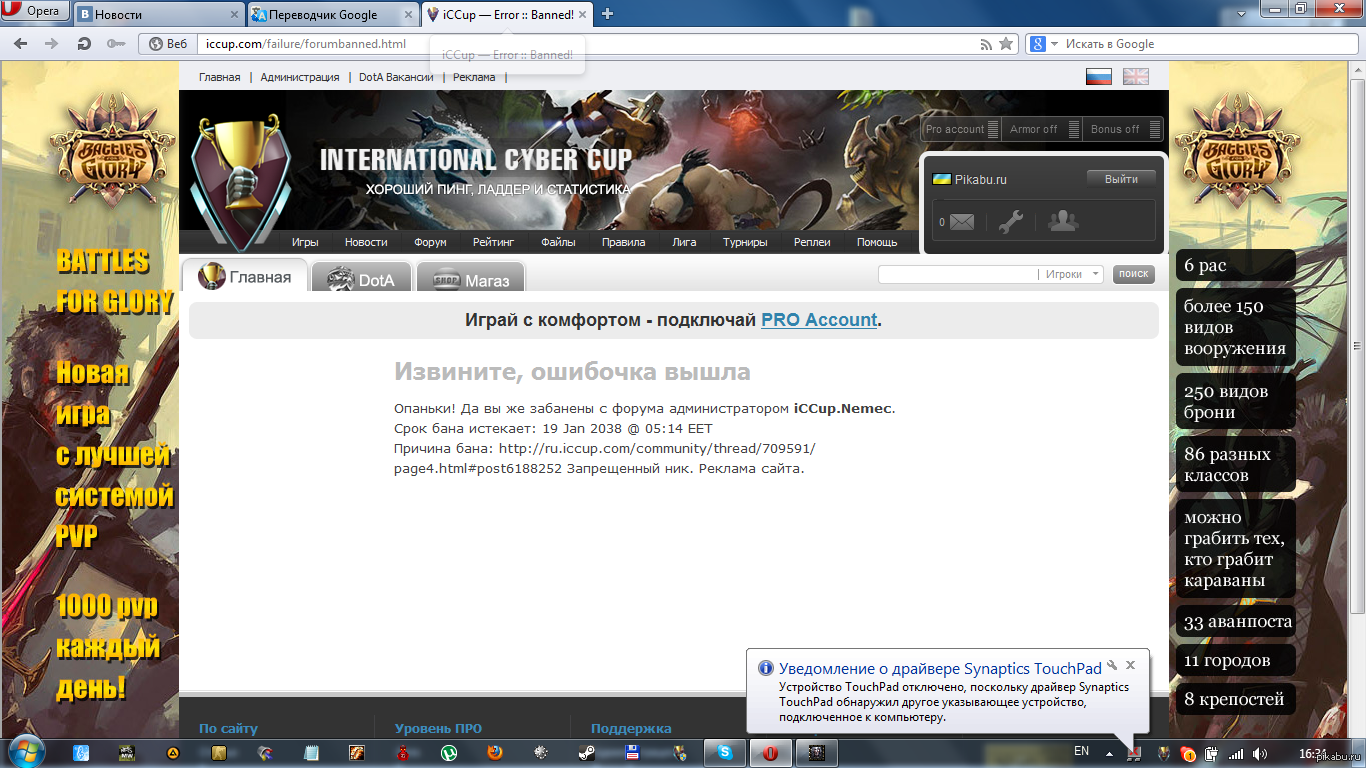
Task: Select the Главная site tab
Action: click(245, 277)
